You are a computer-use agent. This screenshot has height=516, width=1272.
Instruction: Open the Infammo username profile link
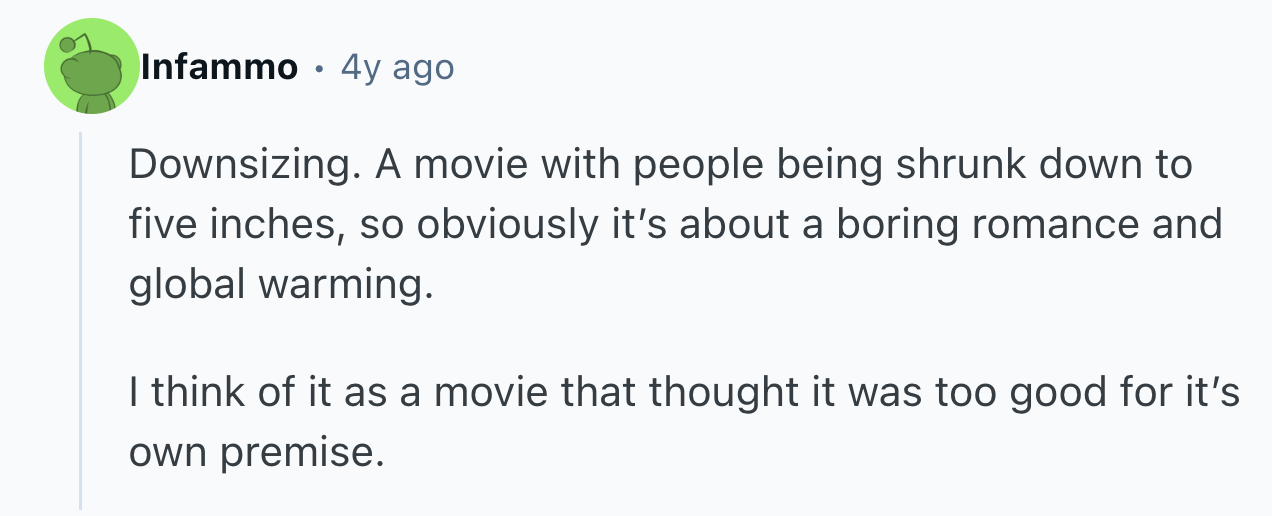point(219,67)
